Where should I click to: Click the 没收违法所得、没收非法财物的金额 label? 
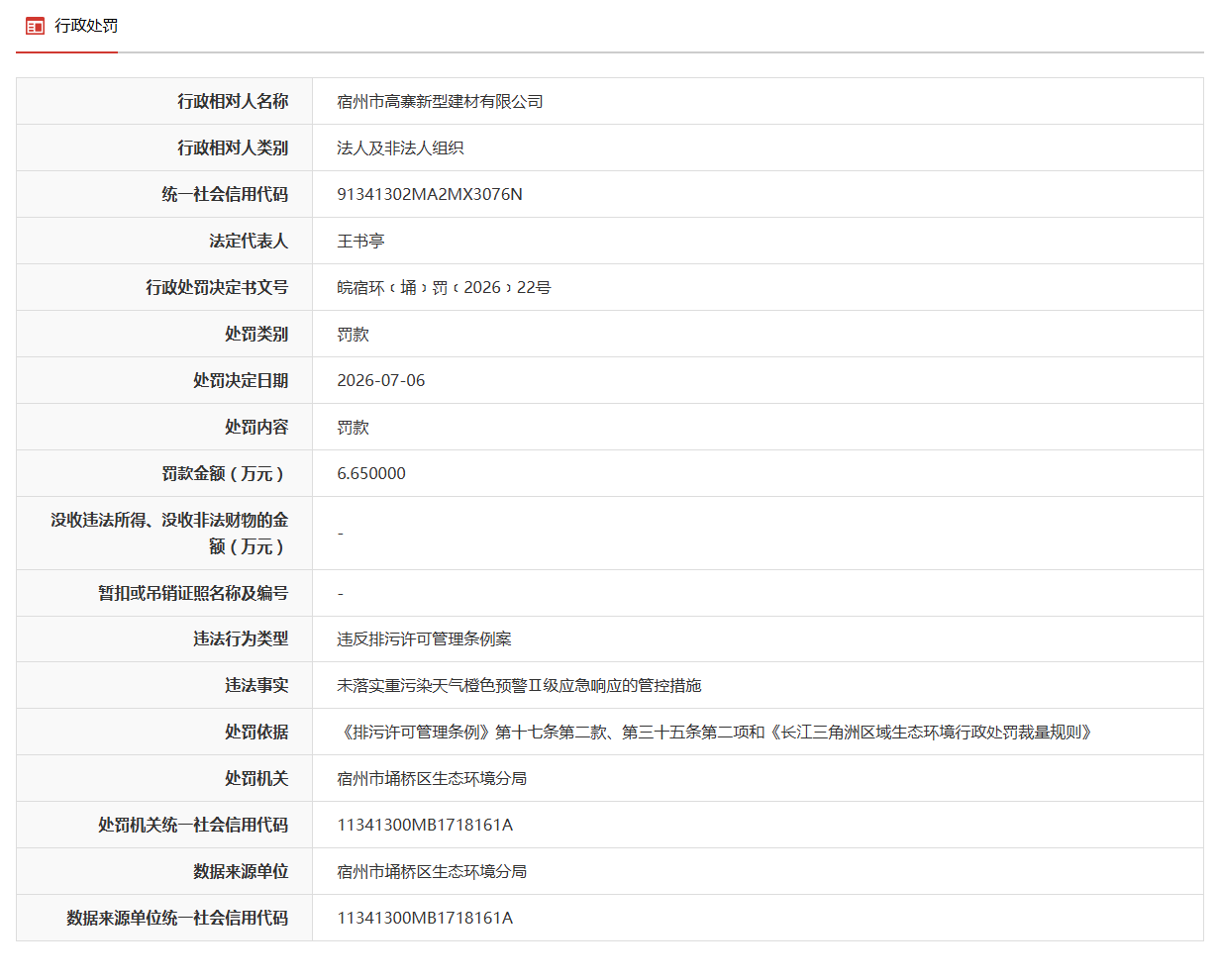[169, 533]
